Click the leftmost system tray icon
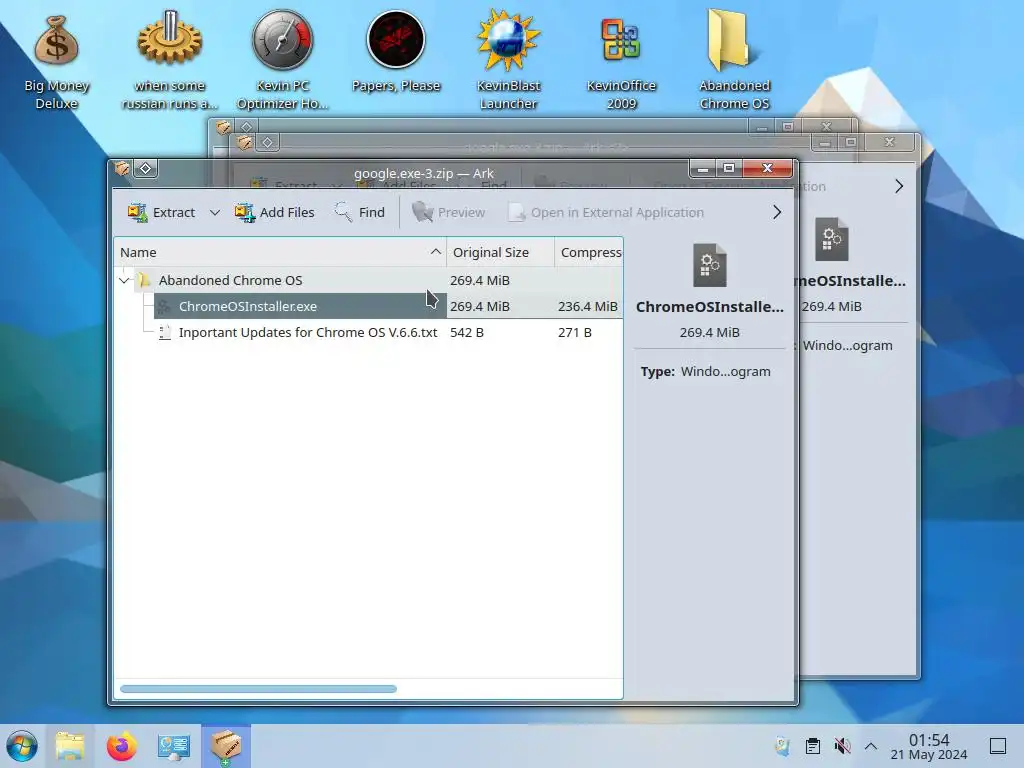The width and height of the screenshot is (1024, 768). click(x=782, y=746)
